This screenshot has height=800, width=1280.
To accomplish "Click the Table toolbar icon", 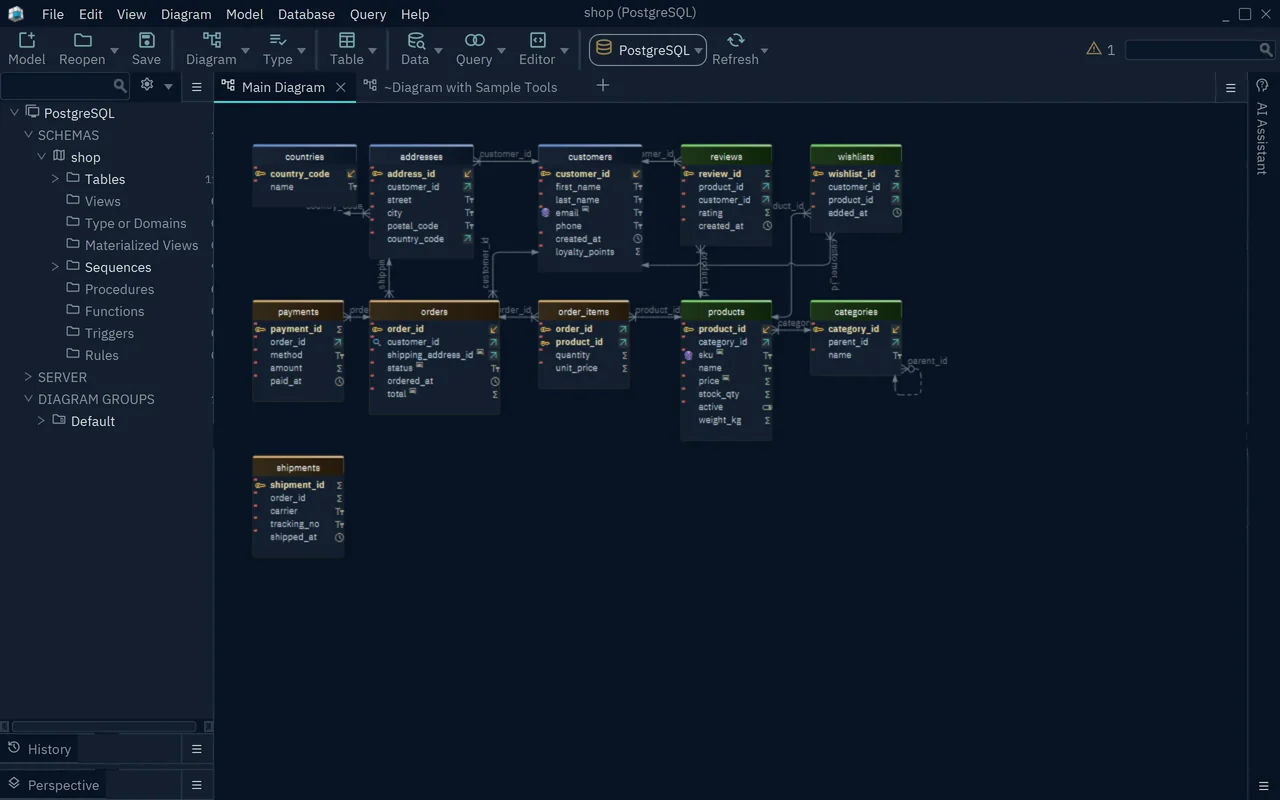I will click(347, 40).
